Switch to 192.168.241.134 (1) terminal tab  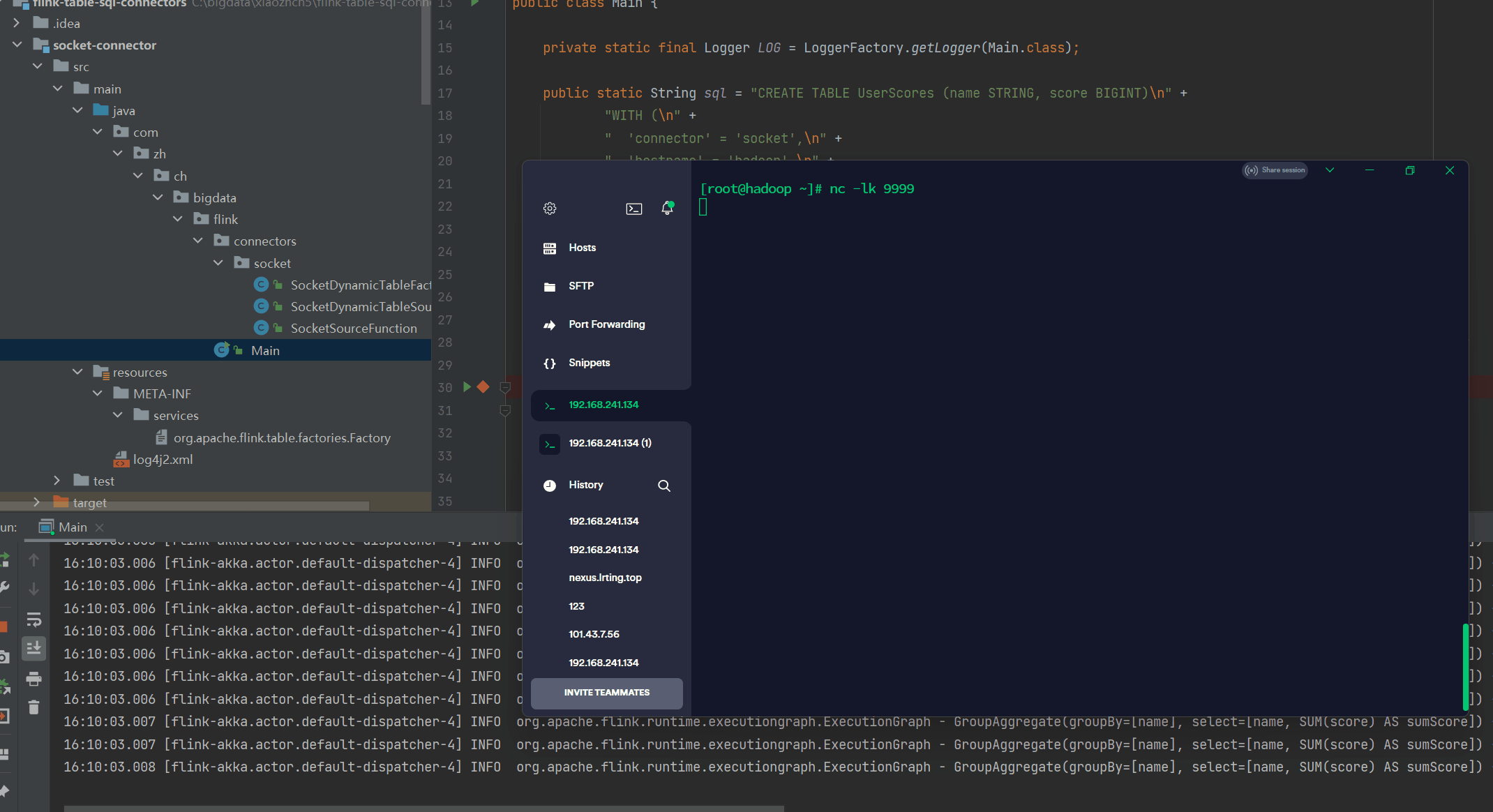coord(610,443)
